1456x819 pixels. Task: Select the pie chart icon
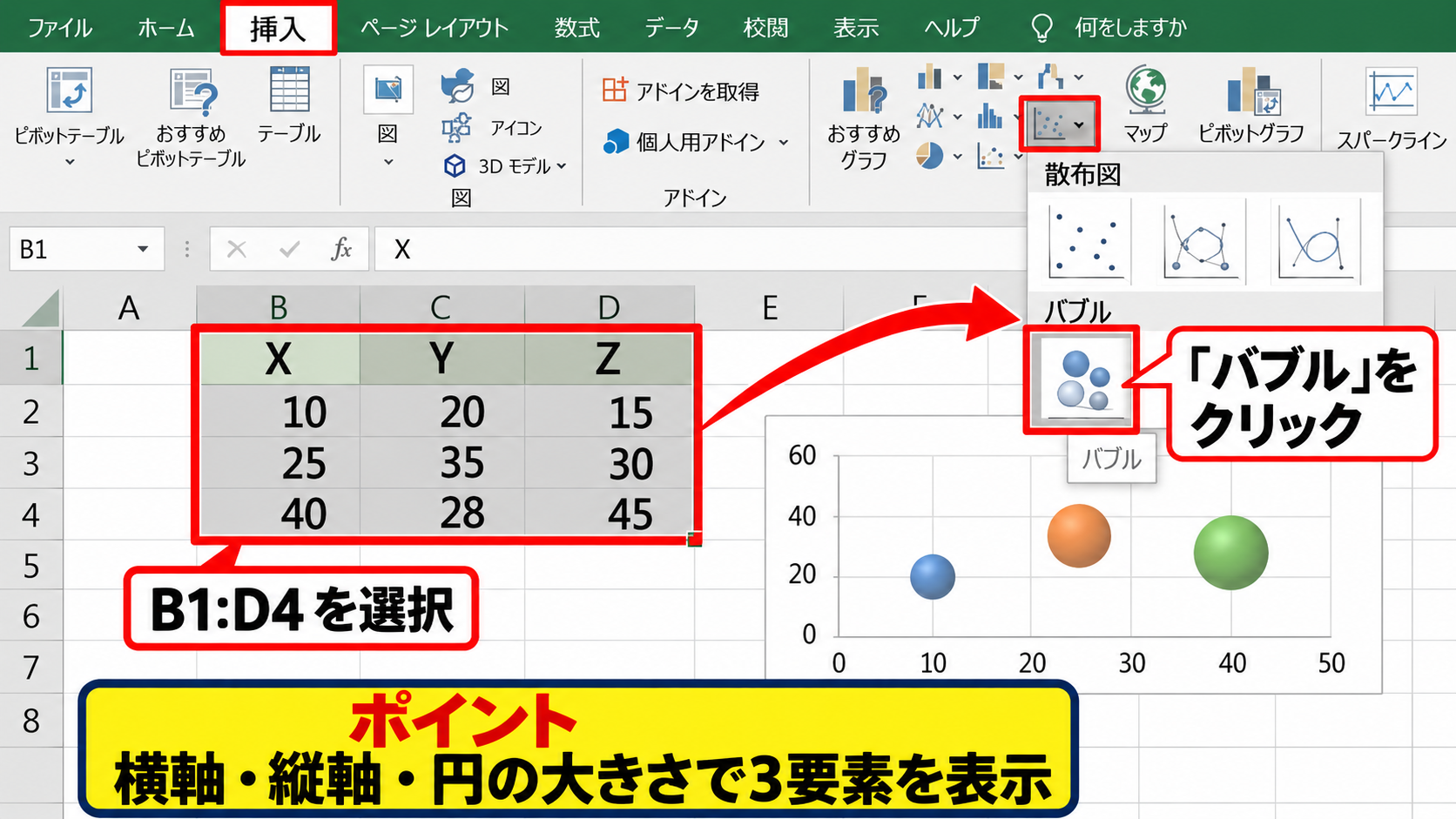(x=930, y=156)
